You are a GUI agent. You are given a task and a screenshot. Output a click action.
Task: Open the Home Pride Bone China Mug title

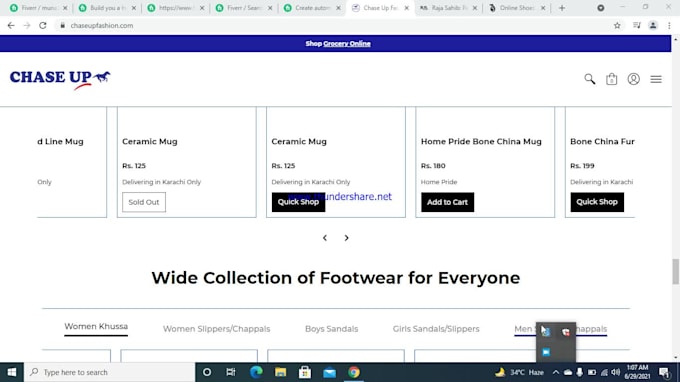click(481, 141)
